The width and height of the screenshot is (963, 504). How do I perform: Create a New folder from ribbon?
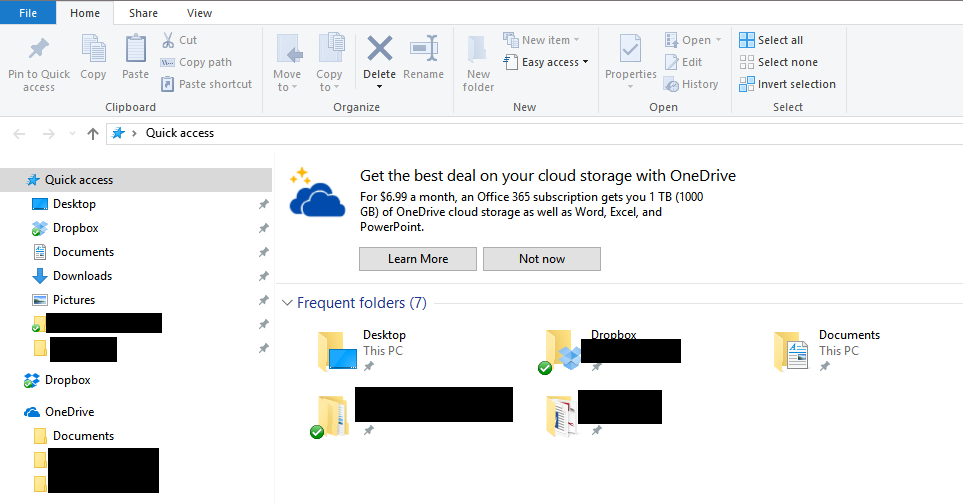(478, 64)
